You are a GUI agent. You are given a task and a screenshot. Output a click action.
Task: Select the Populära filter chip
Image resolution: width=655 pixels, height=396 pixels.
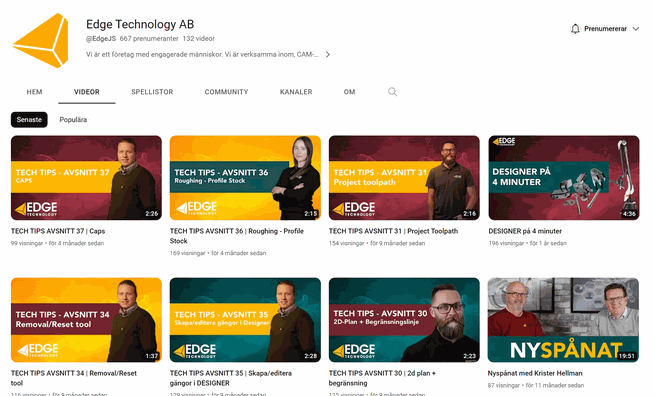(x=73, y=119)
